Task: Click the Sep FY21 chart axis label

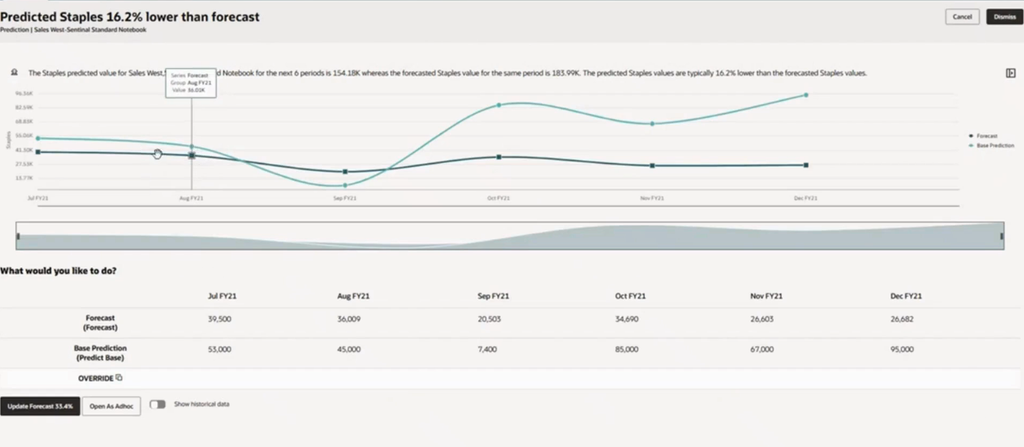Action: [x=345, y=198]
